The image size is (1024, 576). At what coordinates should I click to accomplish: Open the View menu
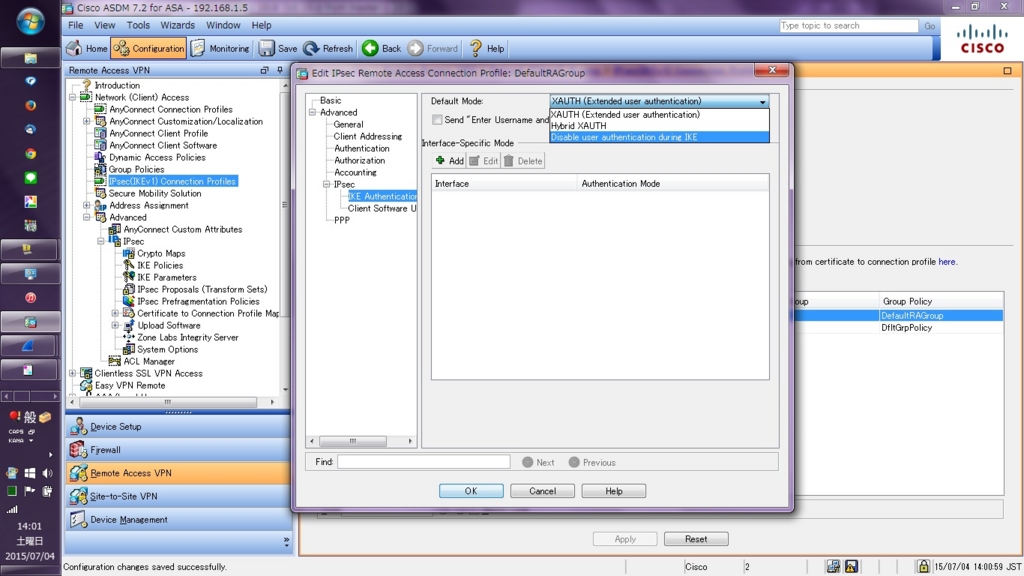coord(104,25)
